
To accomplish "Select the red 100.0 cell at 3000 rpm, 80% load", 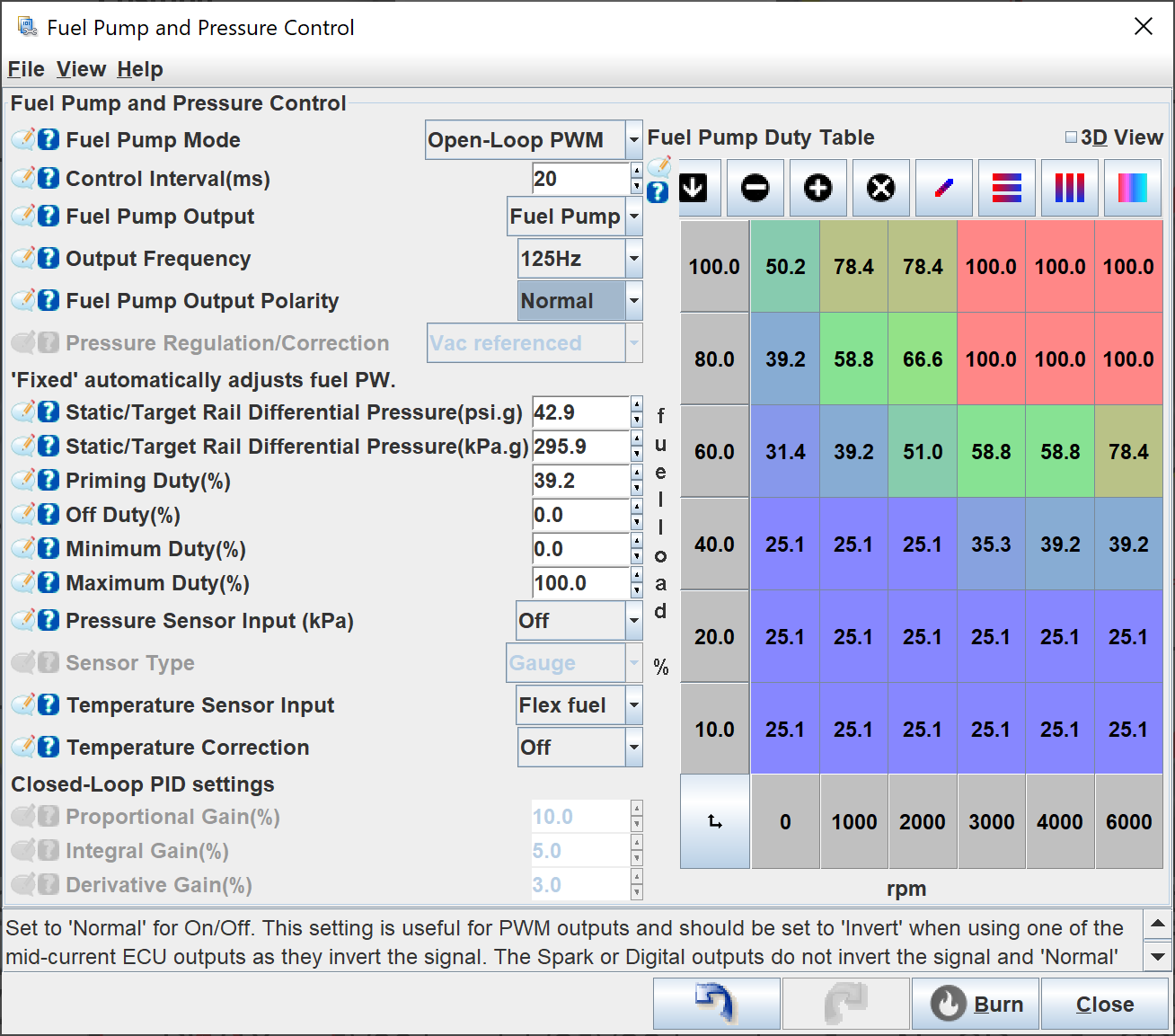I will [991, 359].
